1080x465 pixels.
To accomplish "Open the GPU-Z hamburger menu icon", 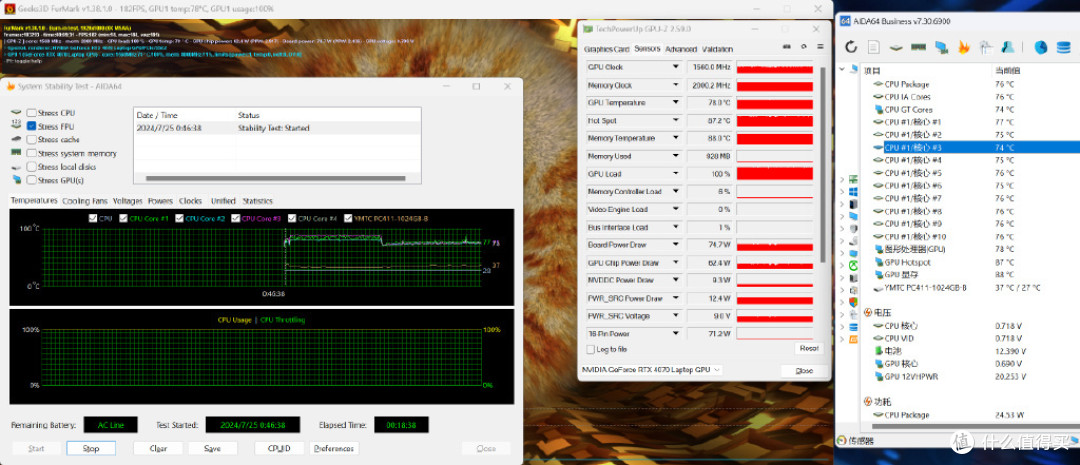I will pos(818,47).
